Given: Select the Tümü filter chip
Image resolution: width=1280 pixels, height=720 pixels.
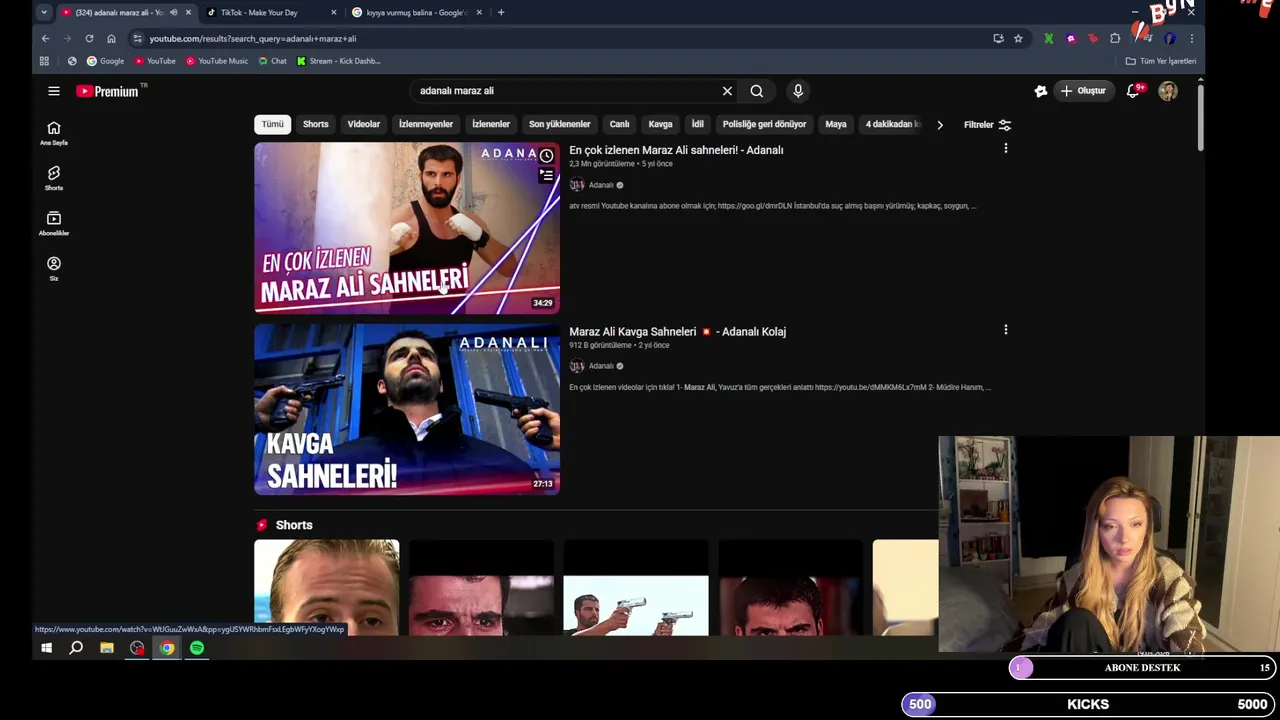Looking at the screenshot, I should point(273,124).
